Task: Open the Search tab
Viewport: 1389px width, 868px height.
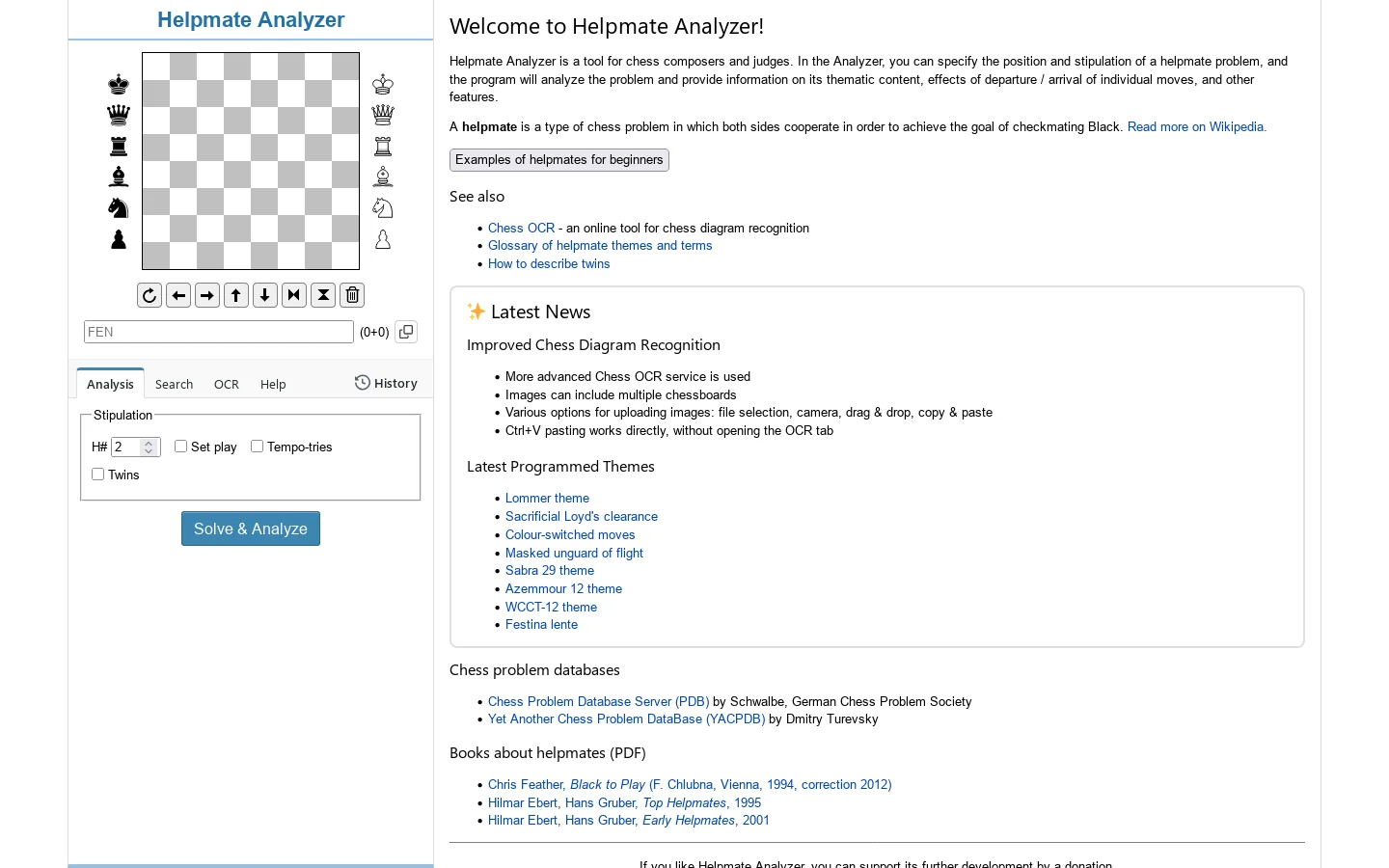Action: 174,384
